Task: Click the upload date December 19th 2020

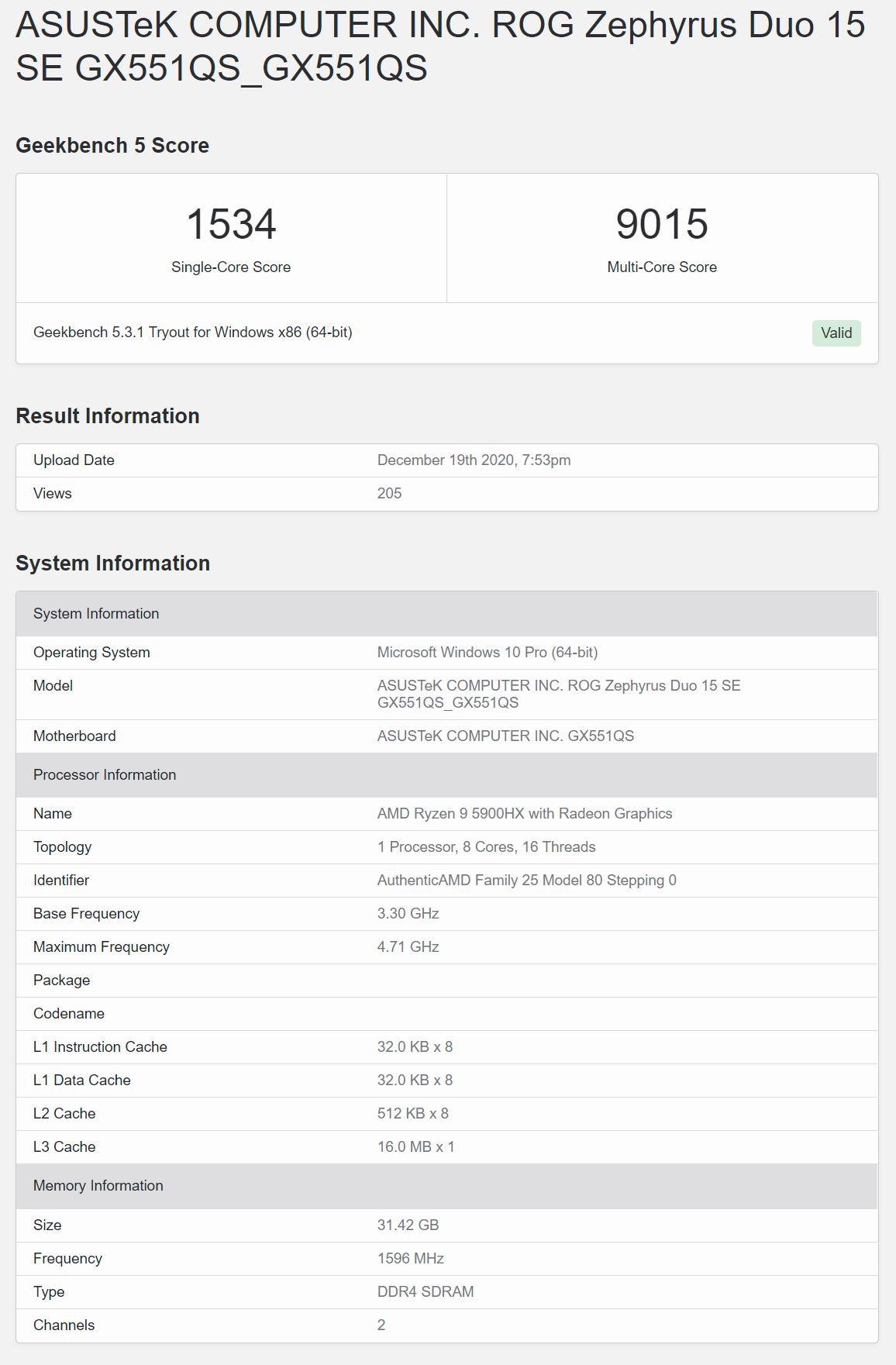Action: pyautogui.click(x=474, y=460)
